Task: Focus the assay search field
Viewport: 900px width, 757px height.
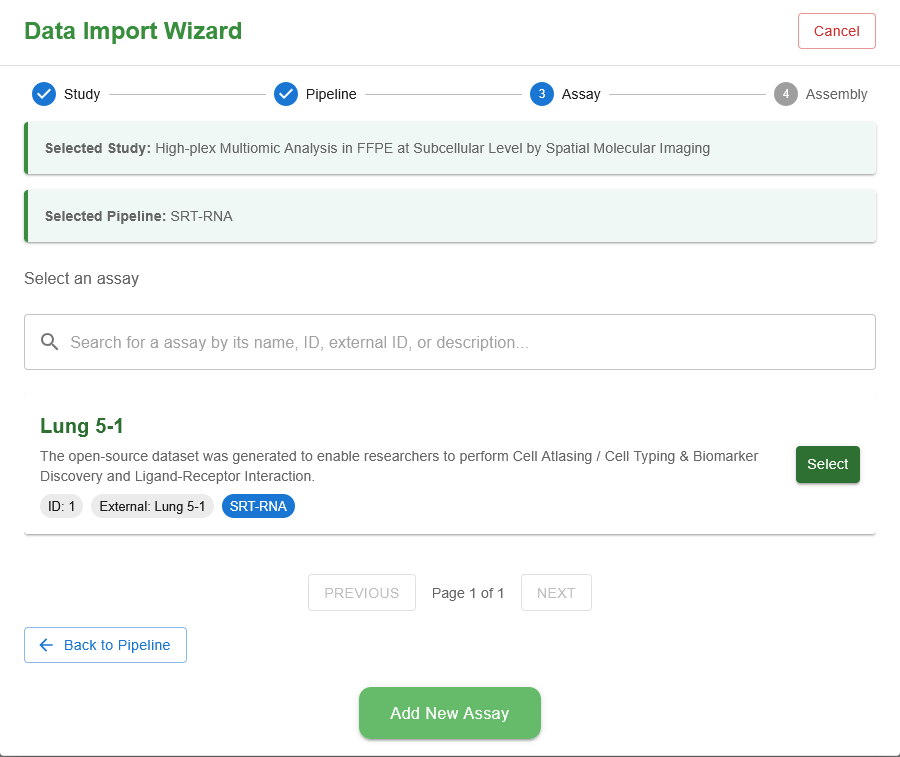Action: 460,342
